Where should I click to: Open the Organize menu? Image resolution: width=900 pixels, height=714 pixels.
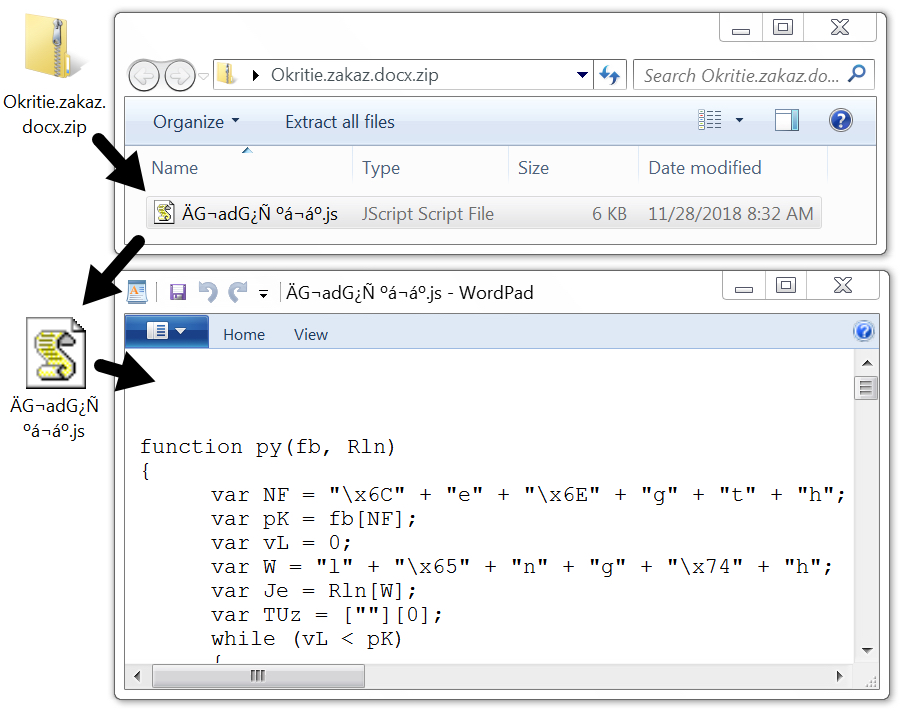(196, 122)
